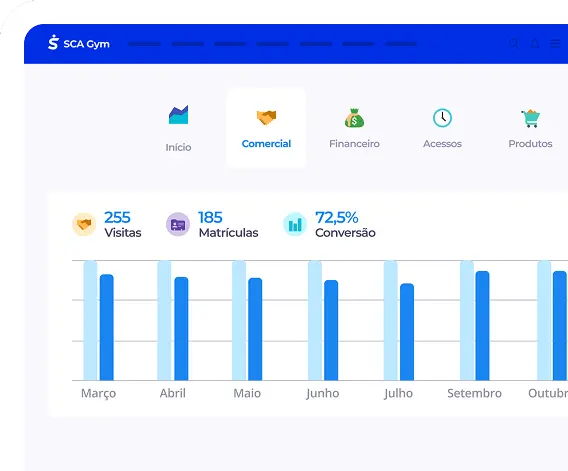Open the notifications bell icon
The image size is (568, 471).
(x=535, y=43)
